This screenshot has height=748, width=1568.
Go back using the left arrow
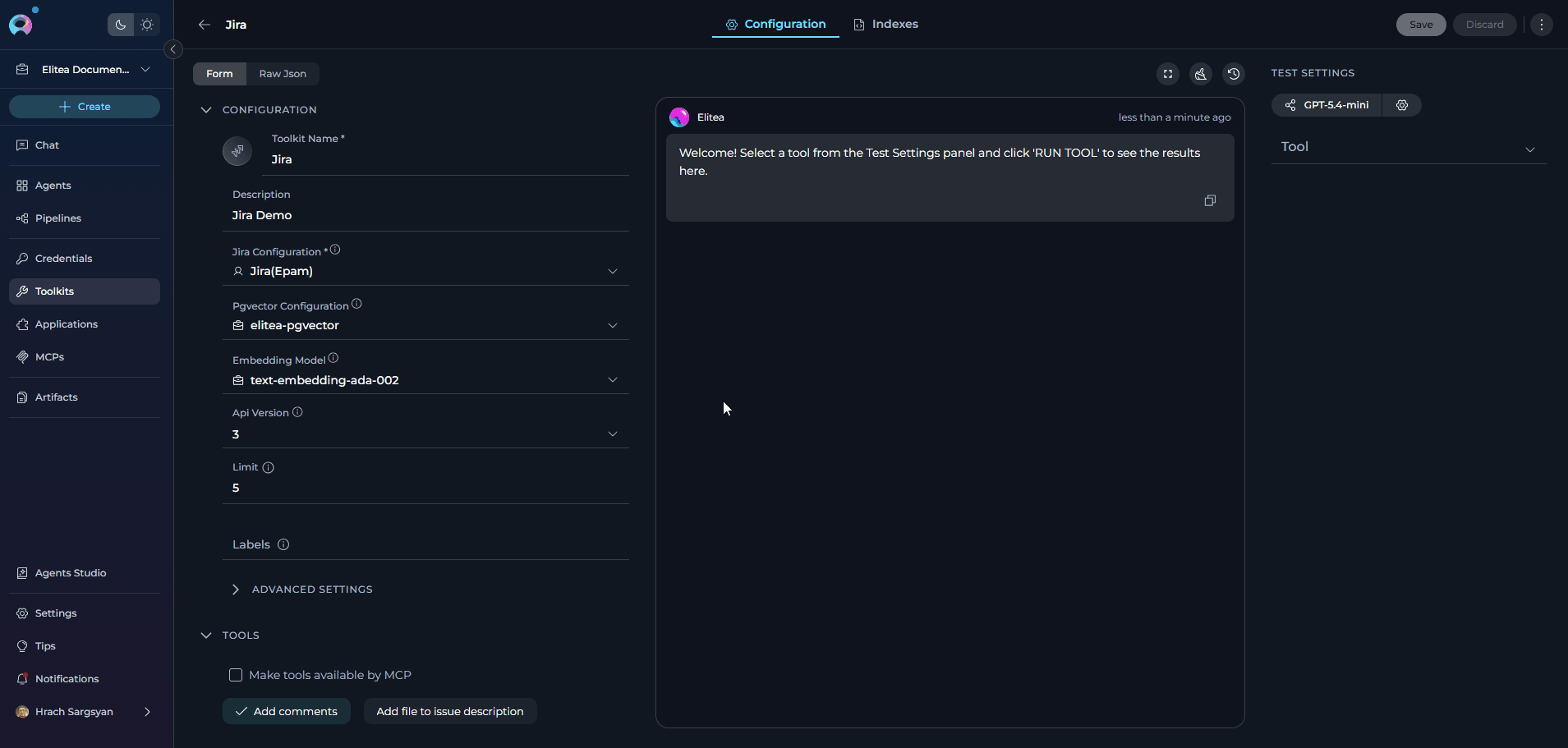(x=205, y=25)
